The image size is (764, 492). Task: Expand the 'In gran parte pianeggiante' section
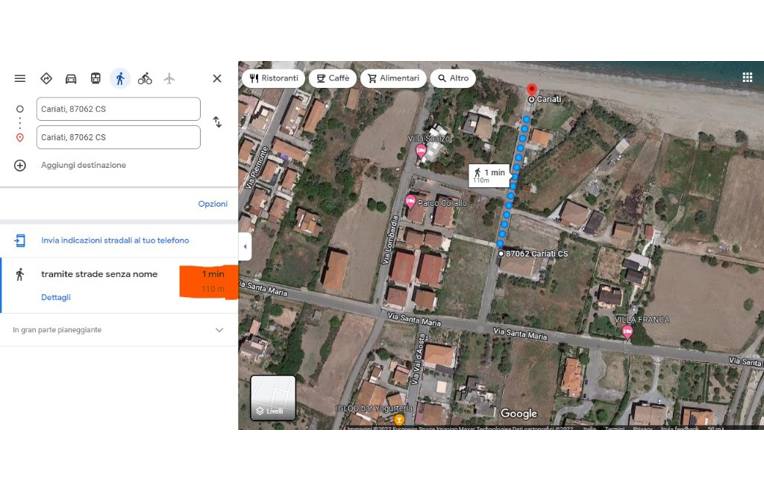pyautogui.click(x=119, y=330)
